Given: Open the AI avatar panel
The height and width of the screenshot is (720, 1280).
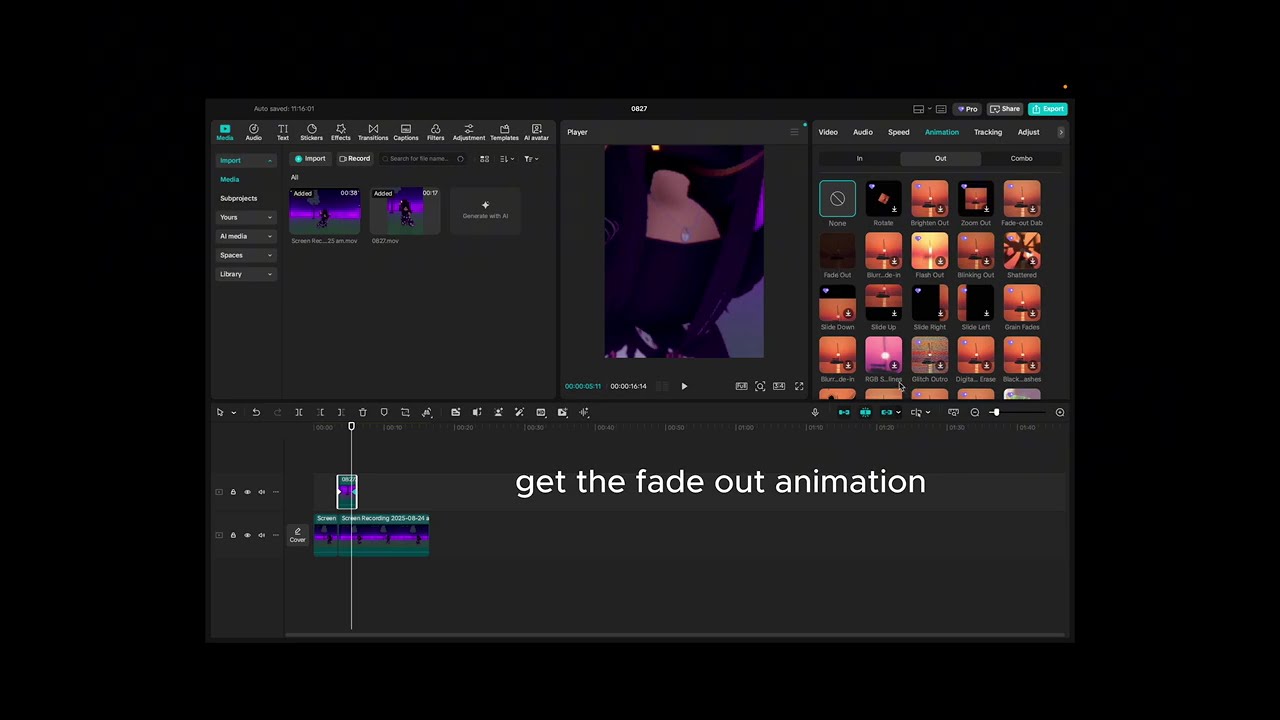Looking at the screenshot, I should [536, 132].
